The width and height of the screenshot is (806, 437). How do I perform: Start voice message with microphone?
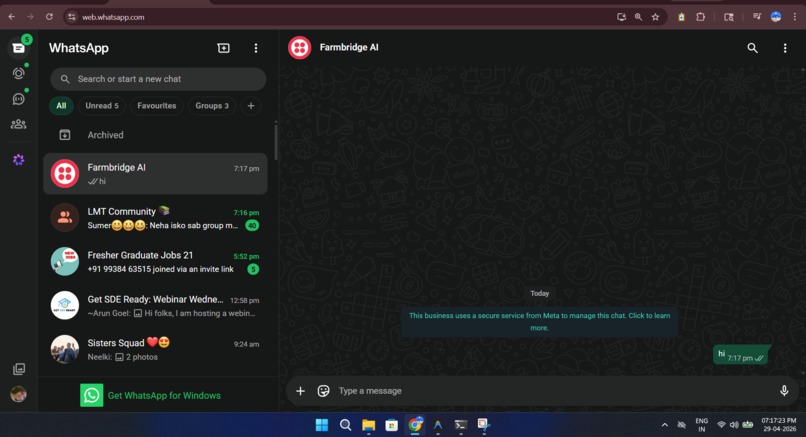pos(784,391)
